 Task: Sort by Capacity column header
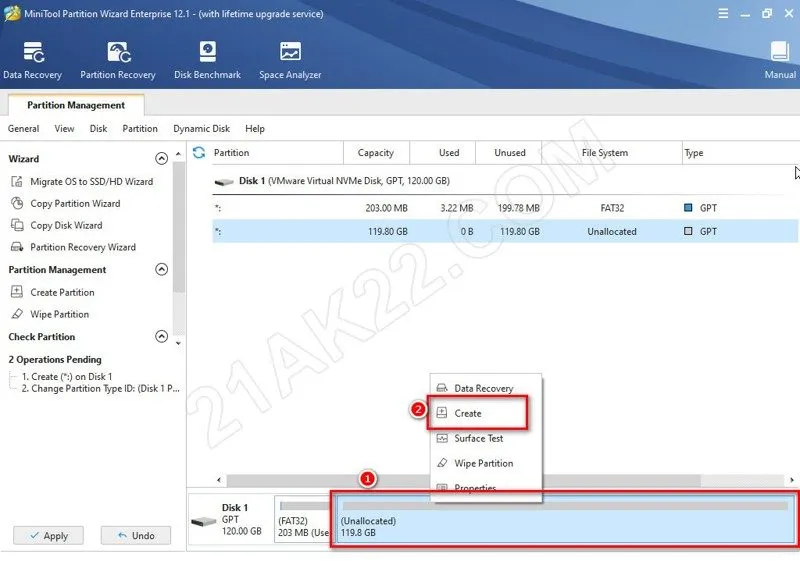(x=376, y=153)
